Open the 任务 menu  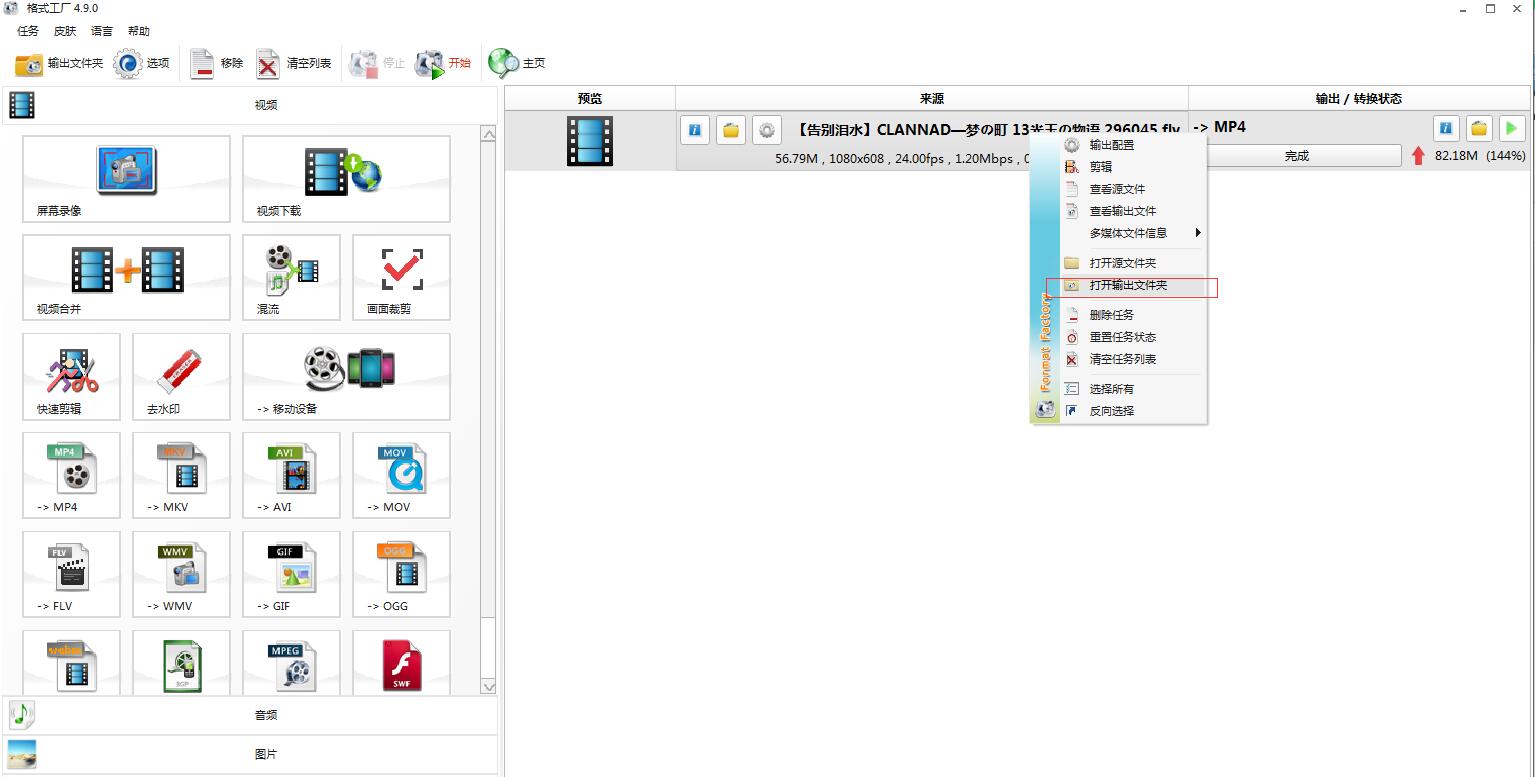pyautogui.click(x=28, y=31)
